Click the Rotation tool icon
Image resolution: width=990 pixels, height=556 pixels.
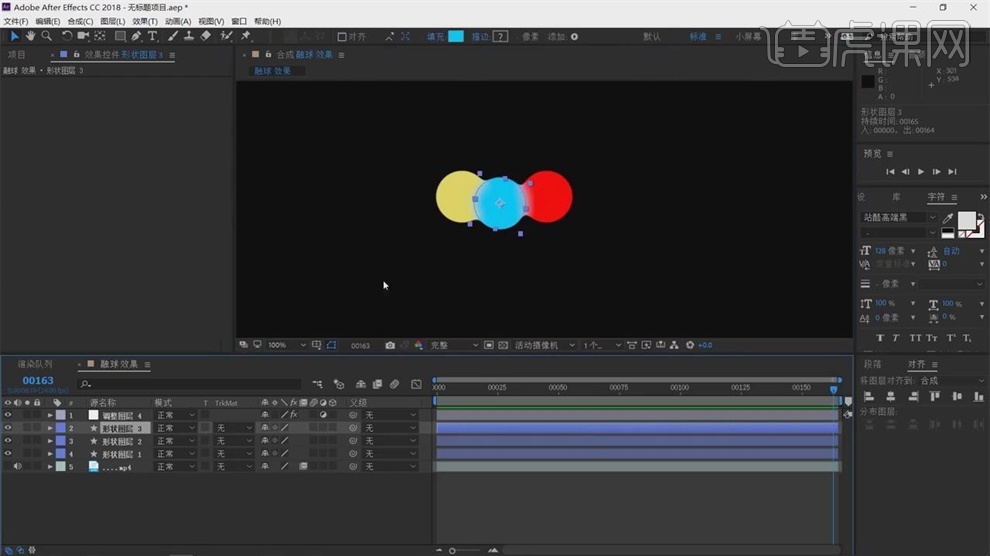coord(66,36)
